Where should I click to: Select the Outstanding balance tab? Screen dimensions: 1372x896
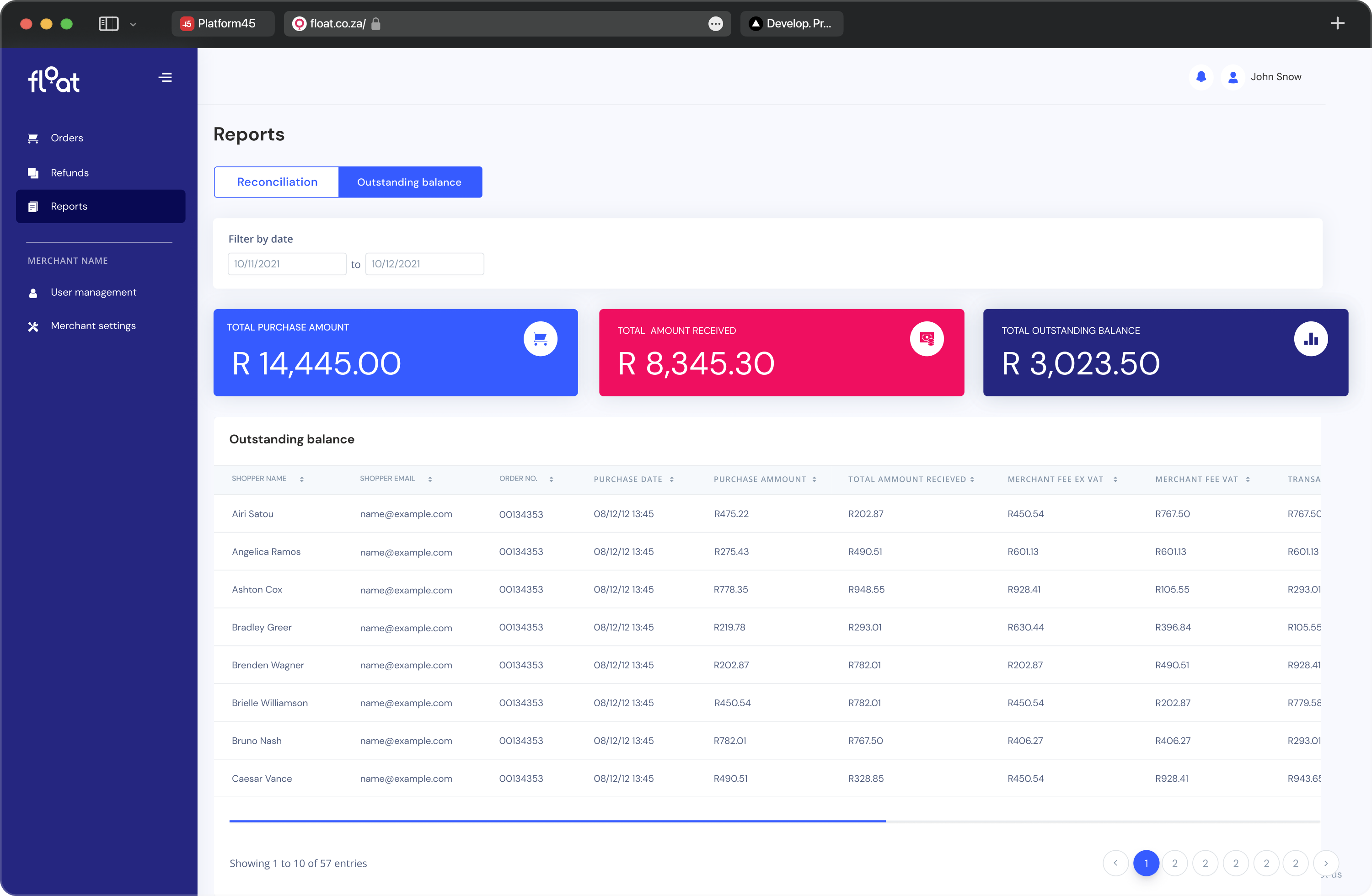coord(409,182)
